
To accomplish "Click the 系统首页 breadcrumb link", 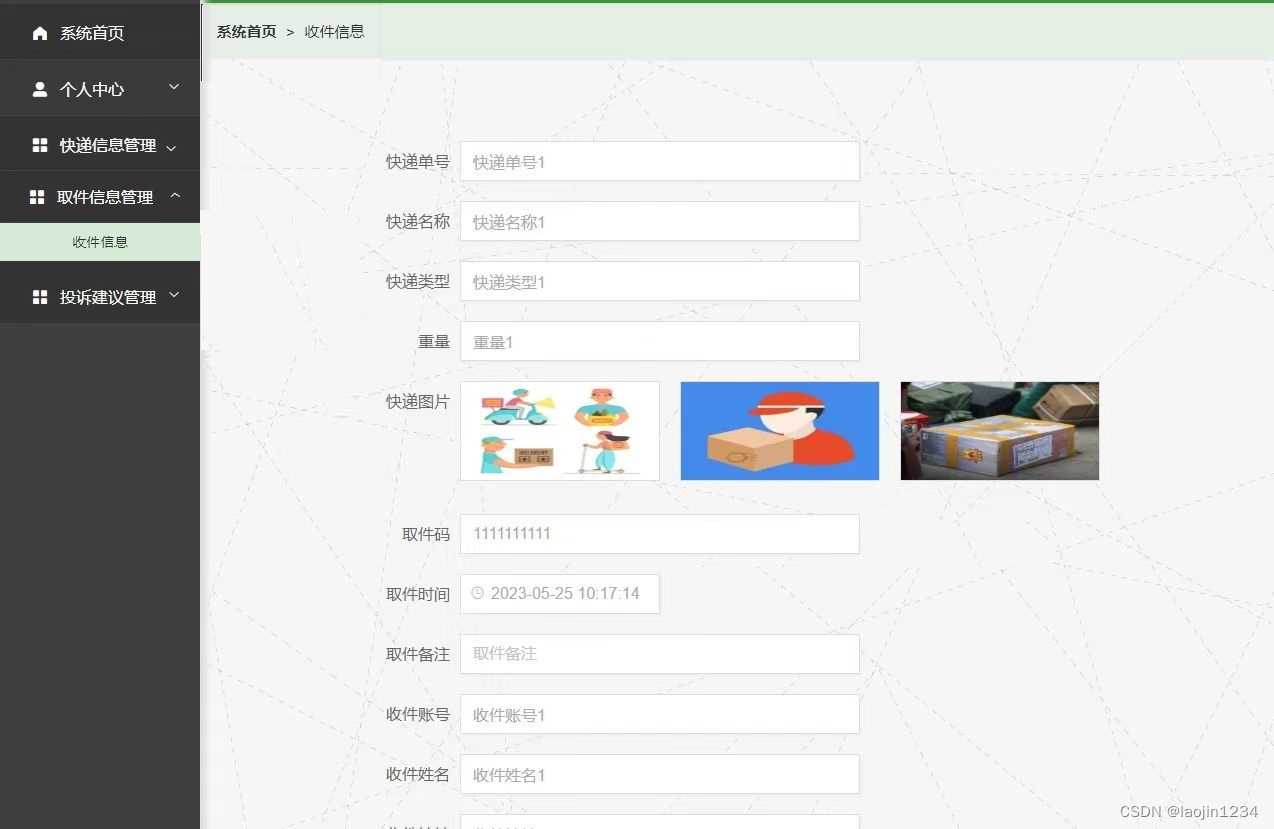I will point(246,32).
